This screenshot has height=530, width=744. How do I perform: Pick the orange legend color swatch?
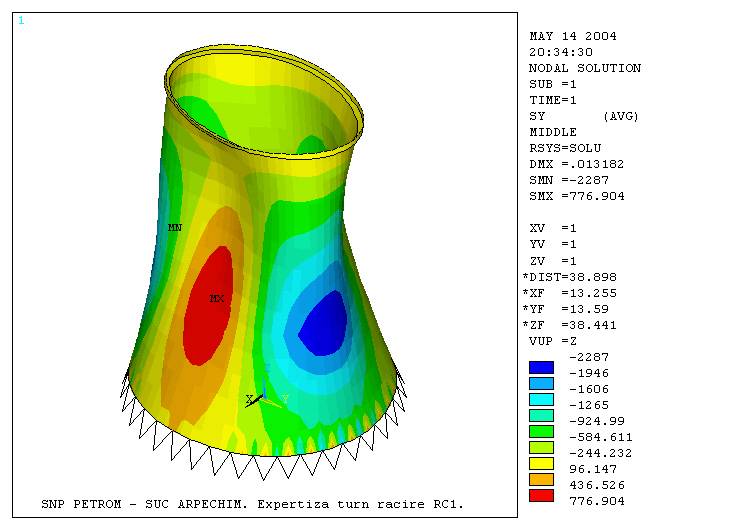541,479
